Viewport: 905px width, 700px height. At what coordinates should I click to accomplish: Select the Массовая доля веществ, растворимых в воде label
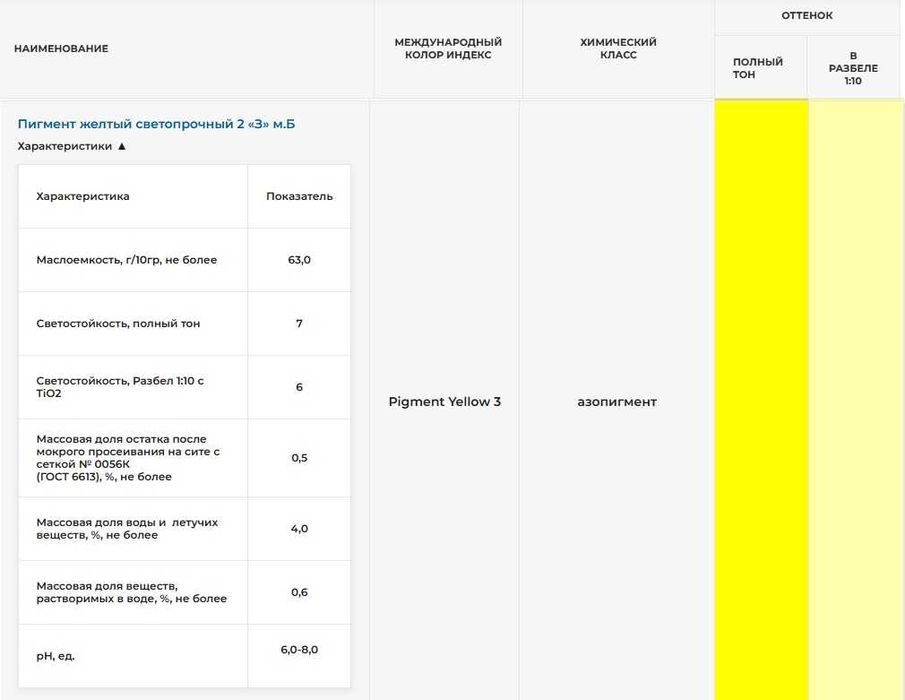132,592
